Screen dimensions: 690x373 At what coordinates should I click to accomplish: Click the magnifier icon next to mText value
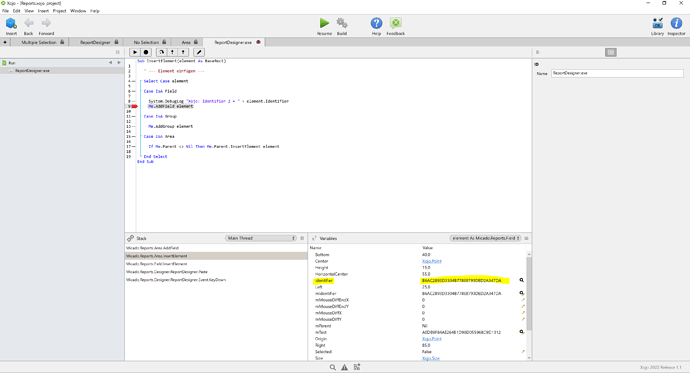521,332
